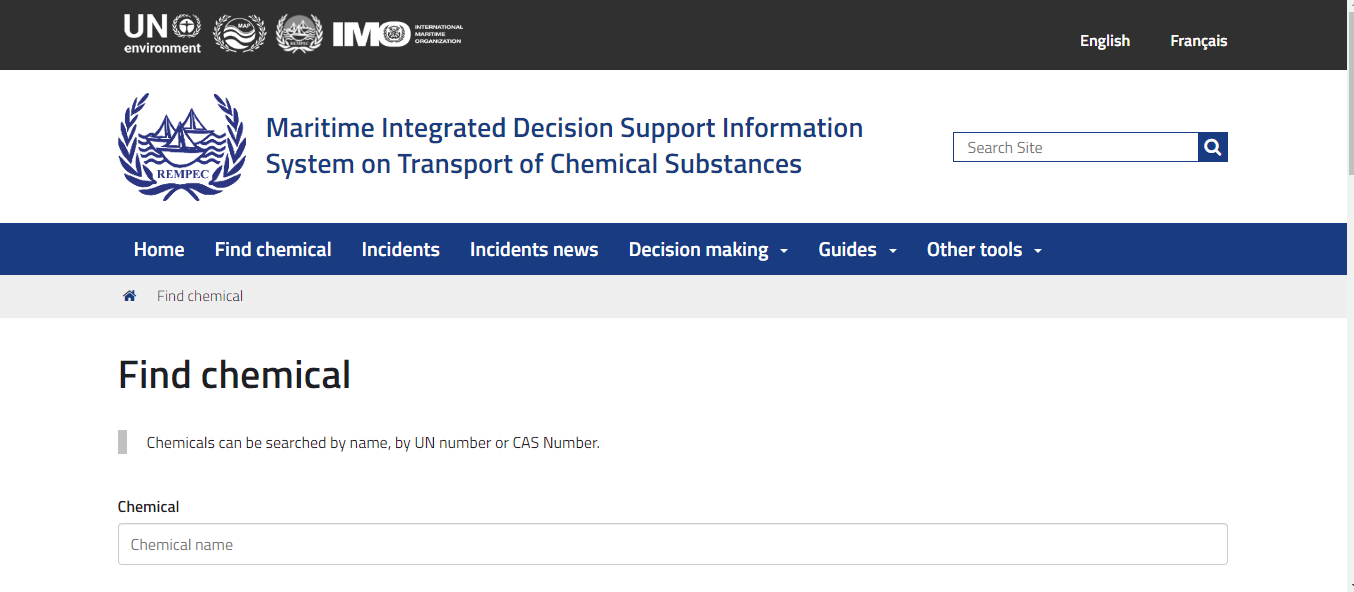Click the small REMPEC logo in top bar
Image resolution: width=1354 pixels, height=592 pixels.
point(299,34)
